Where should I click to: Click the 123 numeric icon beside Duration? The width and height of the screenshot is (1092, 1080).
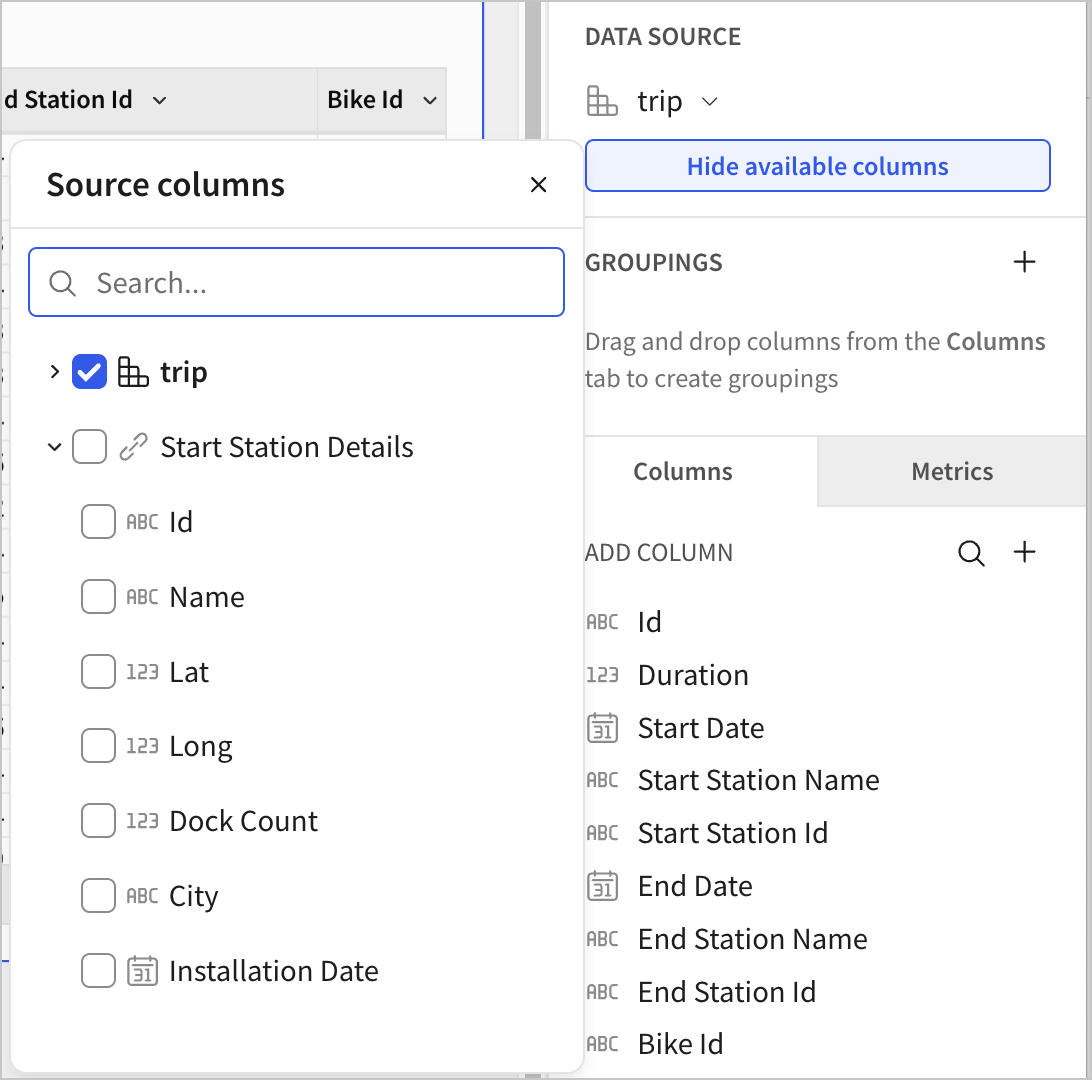click(602, 675)
